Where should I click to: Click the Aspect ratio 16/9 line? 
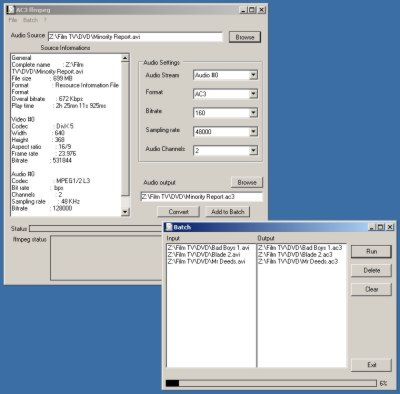tap(41, 147)
